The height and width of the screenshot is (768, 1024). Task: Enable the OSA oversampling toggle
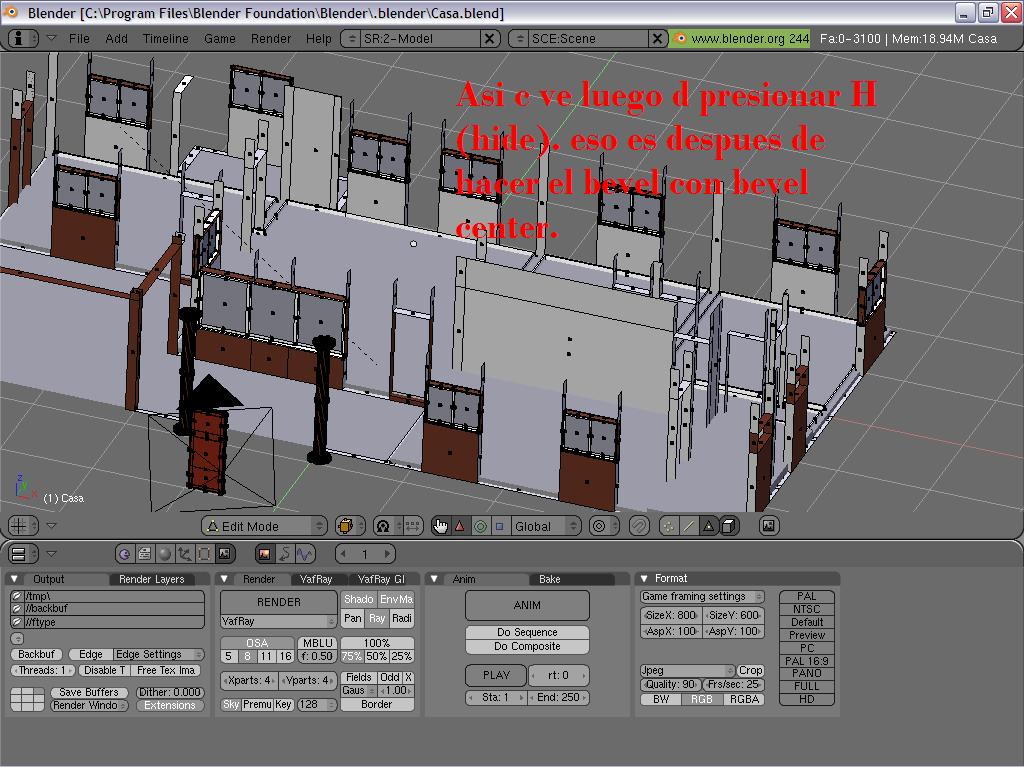[x=257, y=643]
